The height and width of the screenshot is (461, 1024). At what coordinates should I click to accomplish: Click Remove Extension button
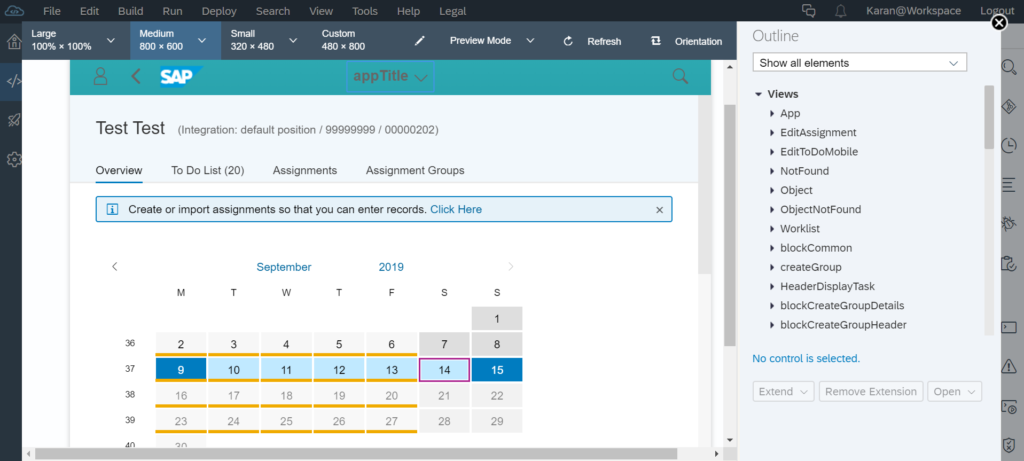click(871, 392)
